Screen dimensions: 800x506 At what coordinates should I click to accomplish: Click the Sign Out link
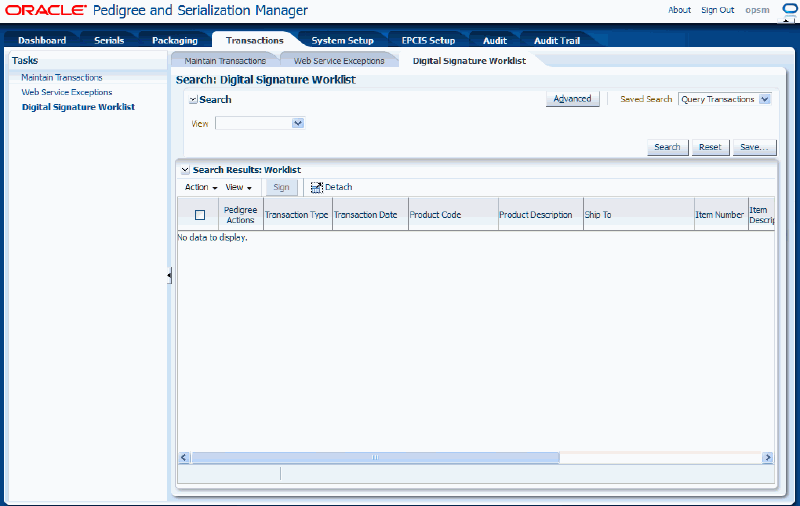click(x=717, y=10)
